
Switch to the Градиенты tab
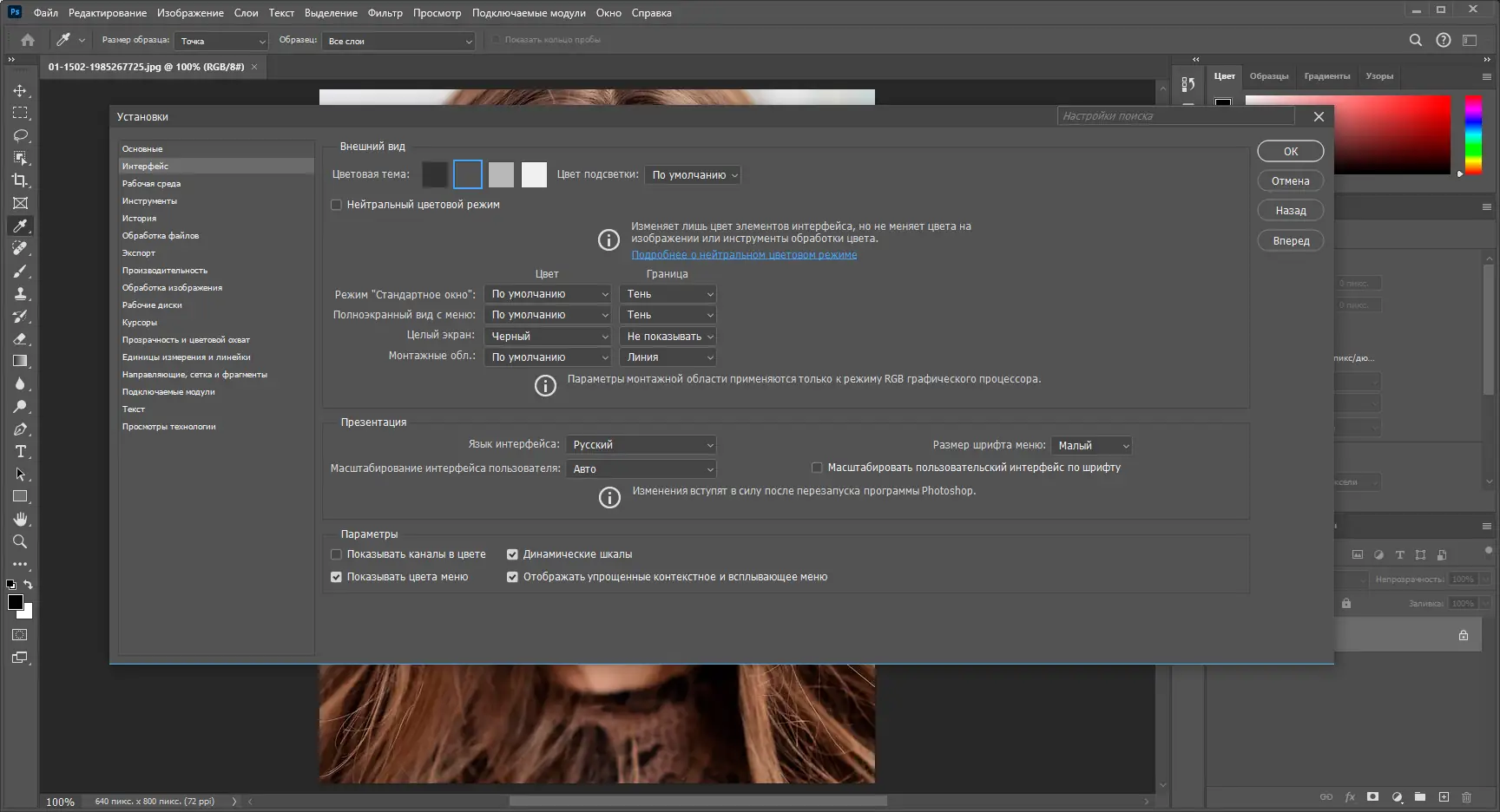tap(1326, 76)
